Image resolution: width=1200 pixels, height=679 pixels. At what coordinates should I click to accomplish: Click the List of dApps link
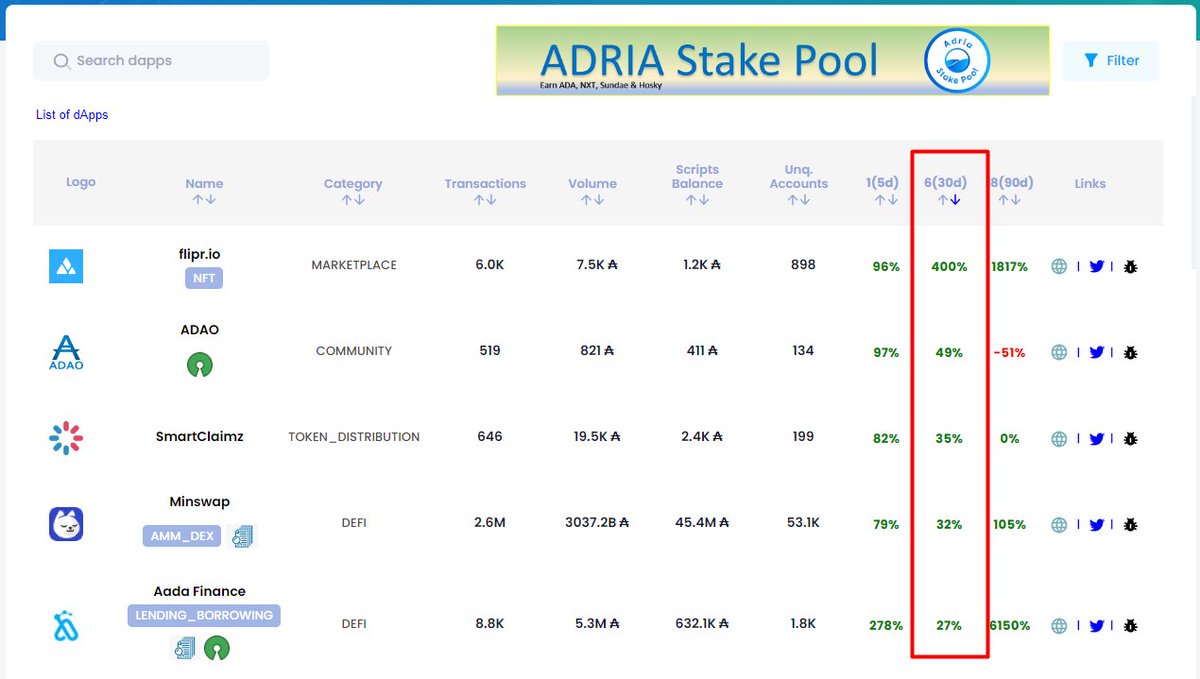[x=72, y=115]
